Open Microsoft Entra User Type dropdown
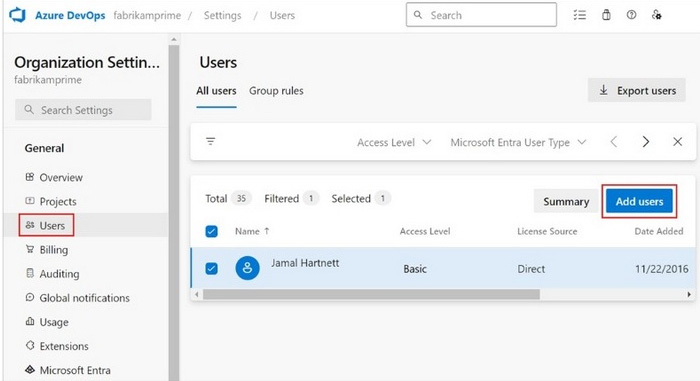This screenshot has width=700, height=381. tap(518, 142)
